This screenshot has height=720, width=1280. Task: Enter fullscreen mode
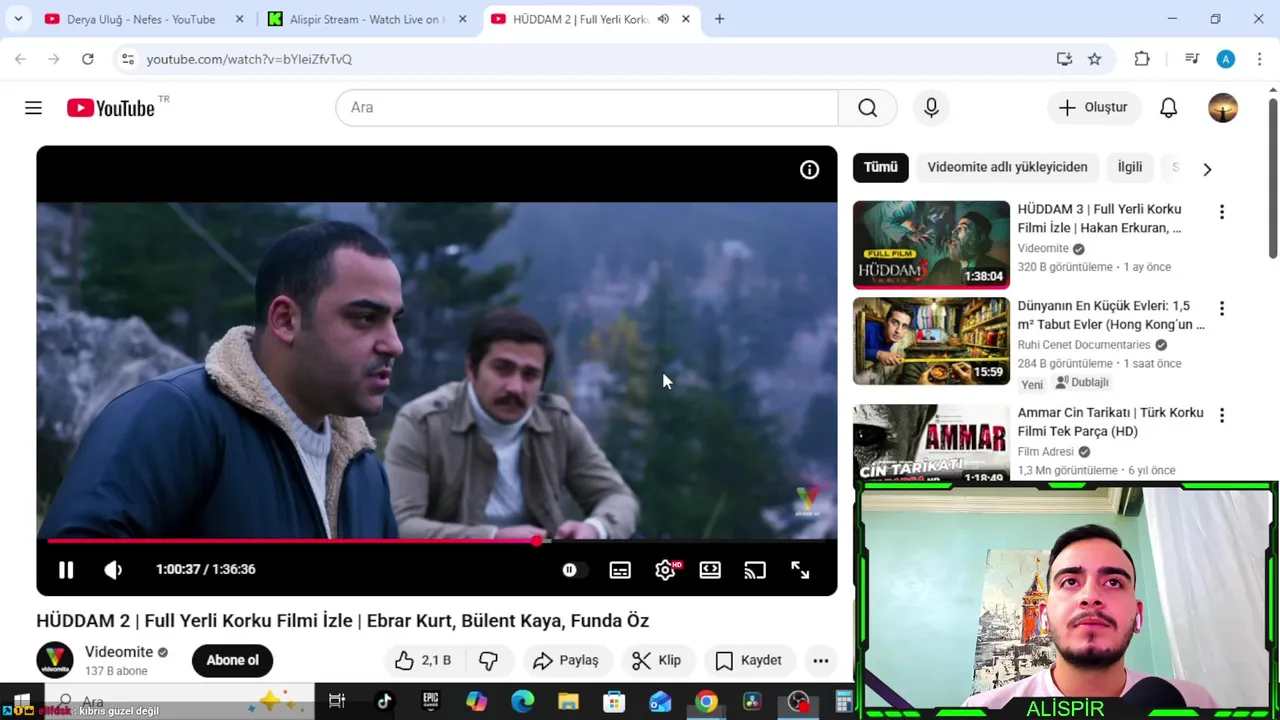800,570
